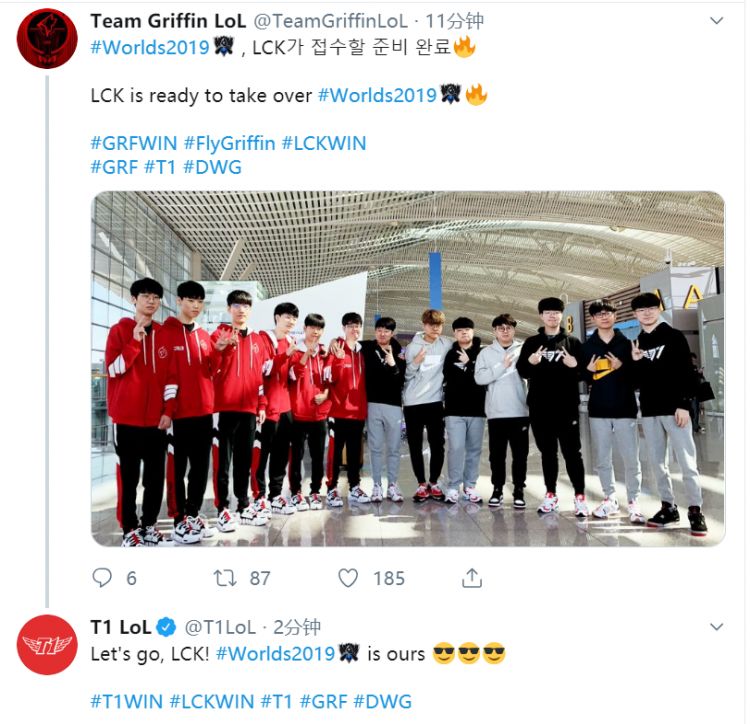The height and width of the screenshot is (724, 750).
Task: Open the #DWG hashtag in Griffin tweet
Action: tap(212, 167)
